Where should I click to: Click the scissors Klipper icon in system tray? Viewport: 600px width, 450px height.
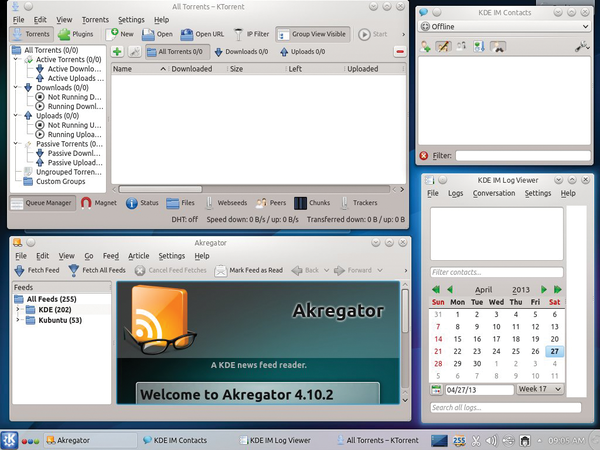tap(476, 440)
